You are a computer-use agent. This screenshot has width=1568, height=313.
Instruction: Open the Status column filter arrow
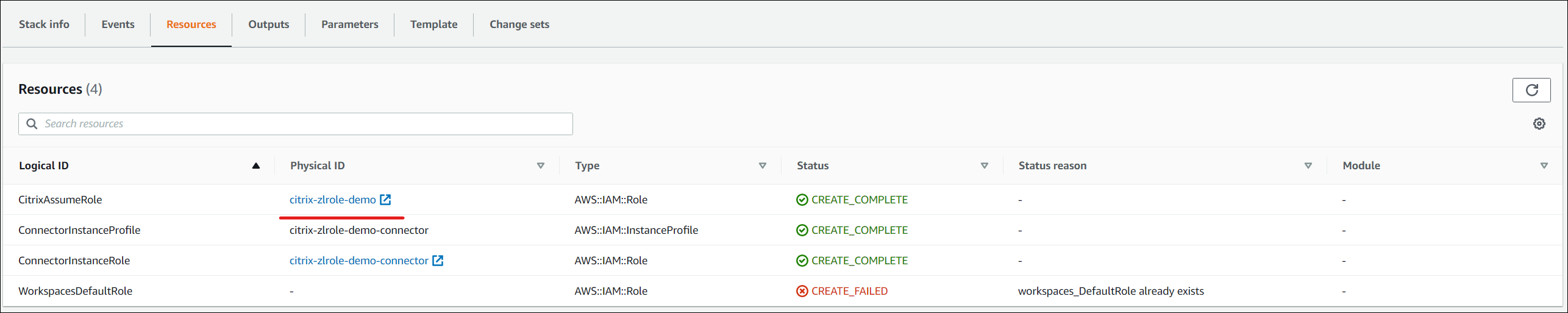[984, 166]
